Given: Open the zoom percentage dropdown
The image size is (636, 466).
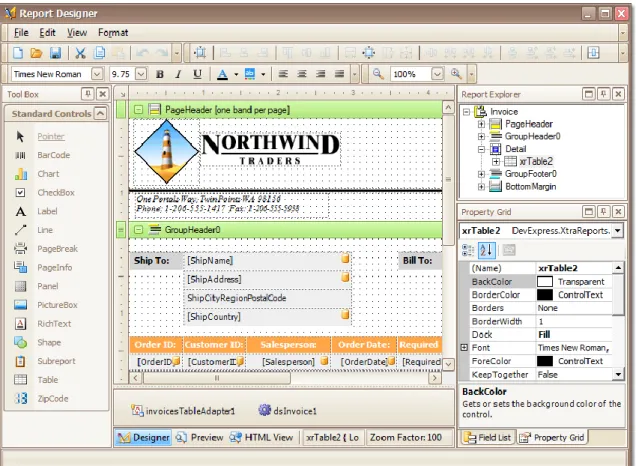Looking at the screenshot, I should tap(437, 74).
